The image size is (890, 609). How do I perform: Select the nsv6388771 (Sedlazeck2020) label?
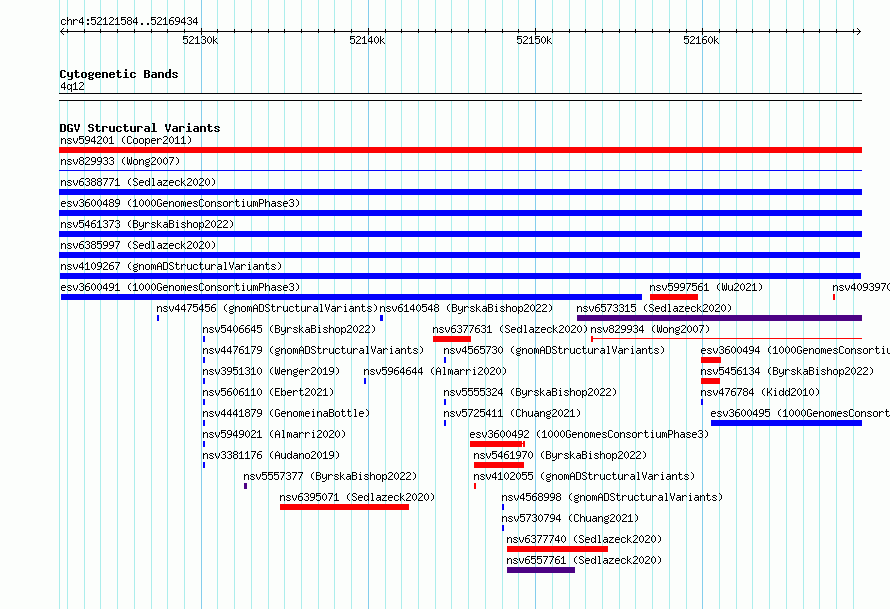[x=138, y=182]
